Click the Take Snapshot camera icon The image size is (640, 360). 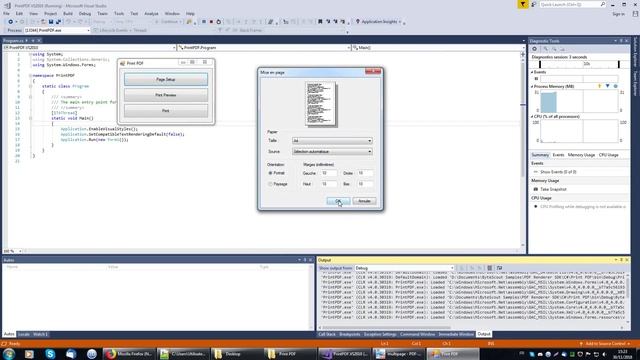536,189
